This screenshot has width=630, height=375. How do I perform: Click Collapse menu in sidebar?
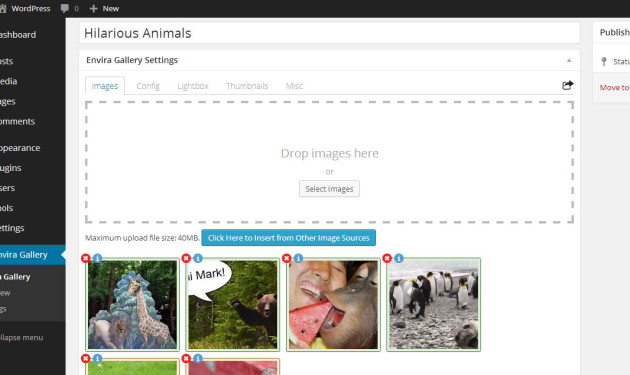pos(22,338)
